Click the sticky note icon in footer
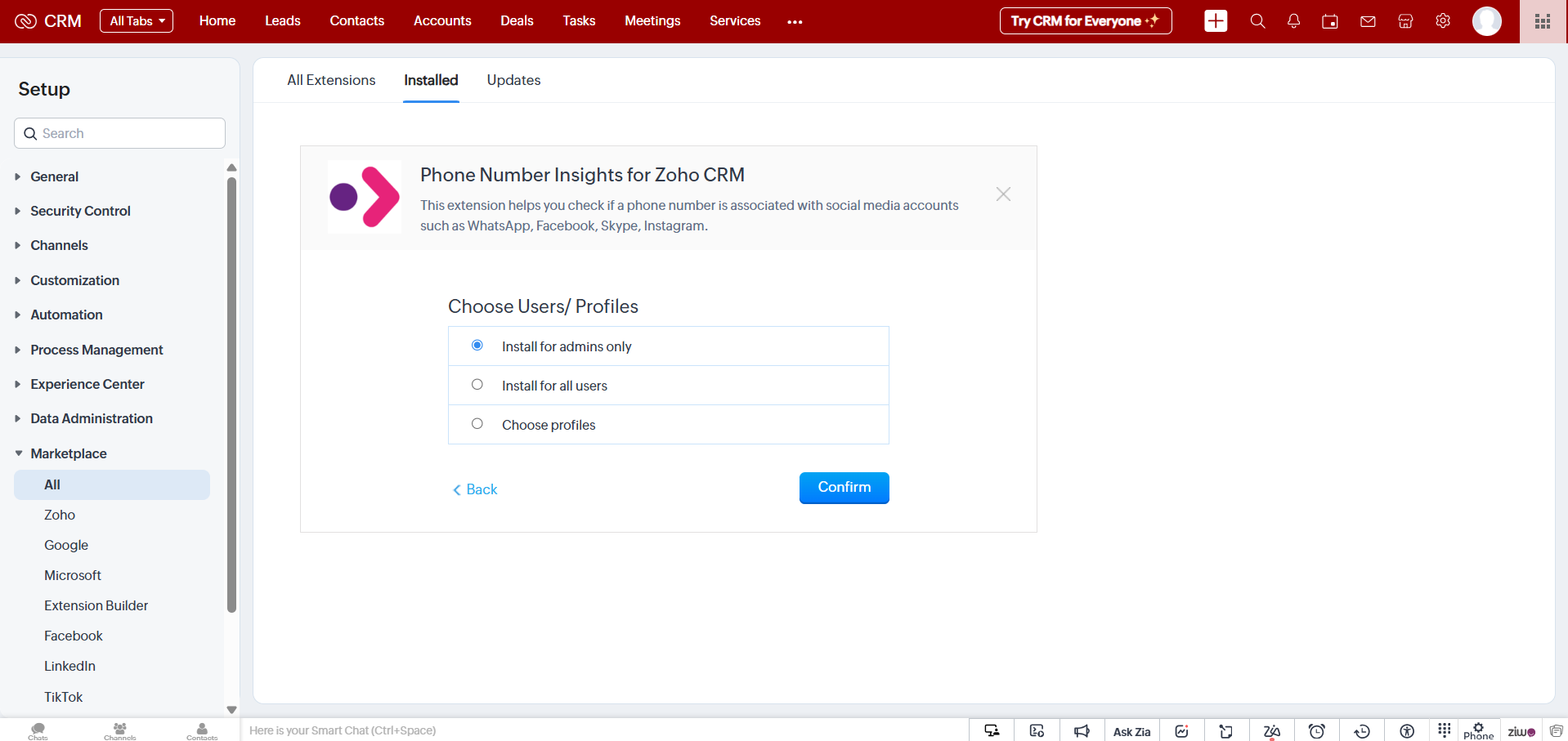1568x741 pixels. pyautogui.click(x=1226, y=731)
